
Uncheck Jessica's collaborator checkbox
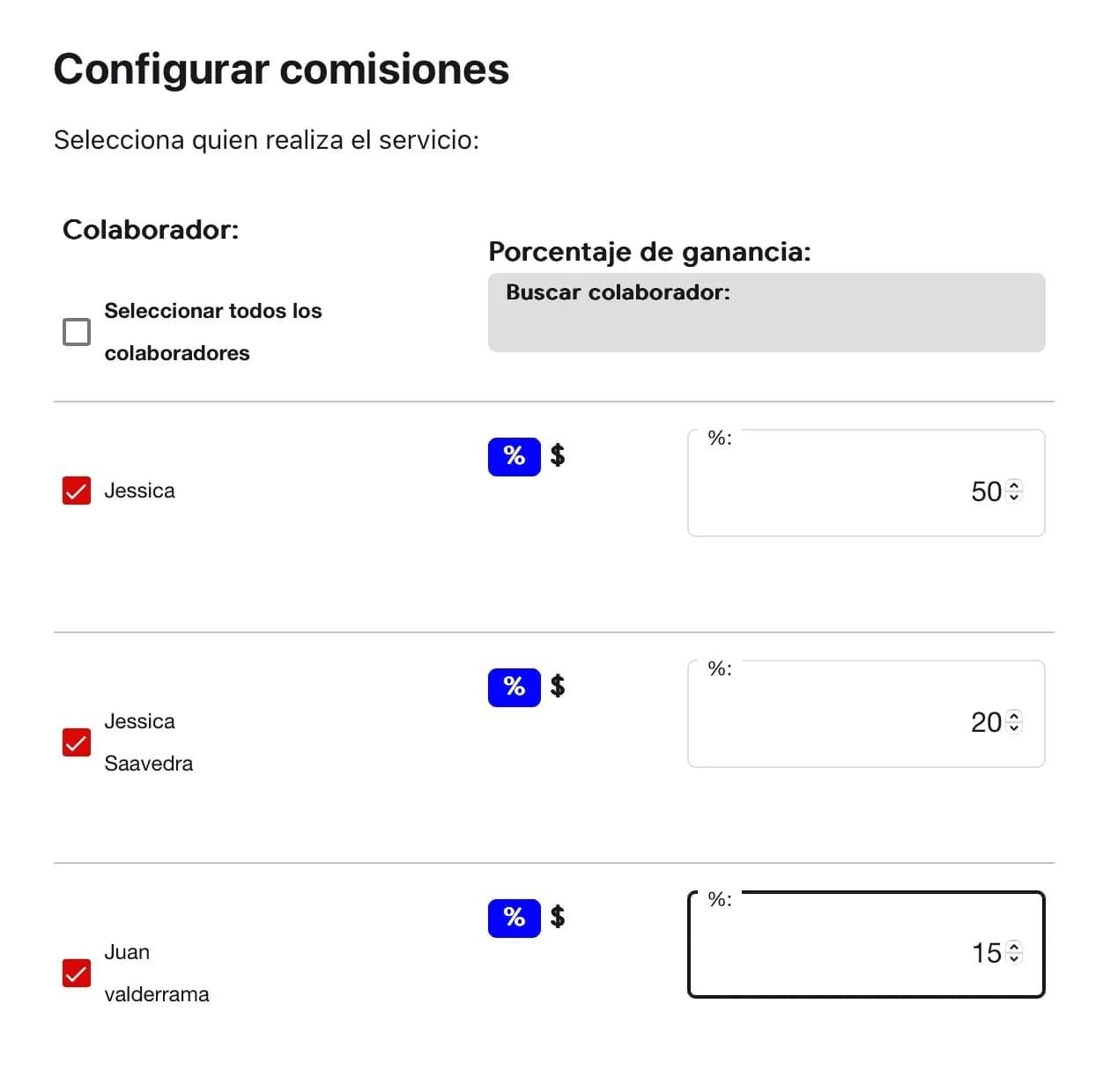pos(77,491)
